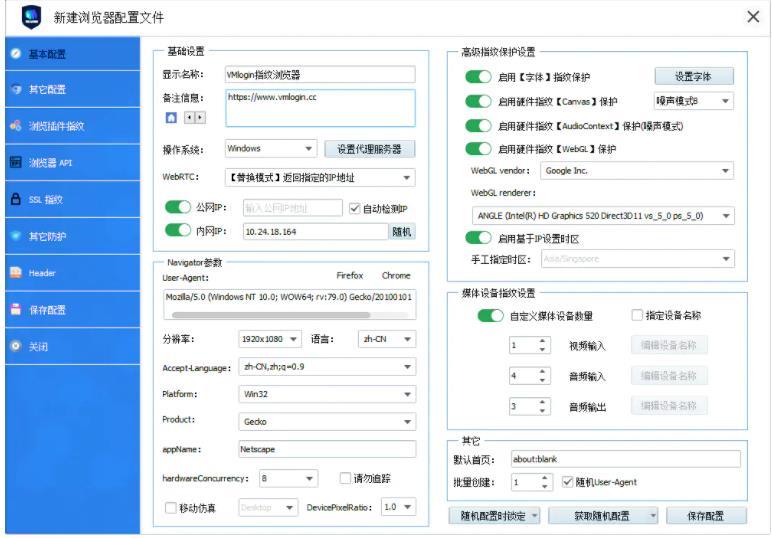
Task: Click the window icon beside 浏览器 API
Action: click(x=16, y=162)
